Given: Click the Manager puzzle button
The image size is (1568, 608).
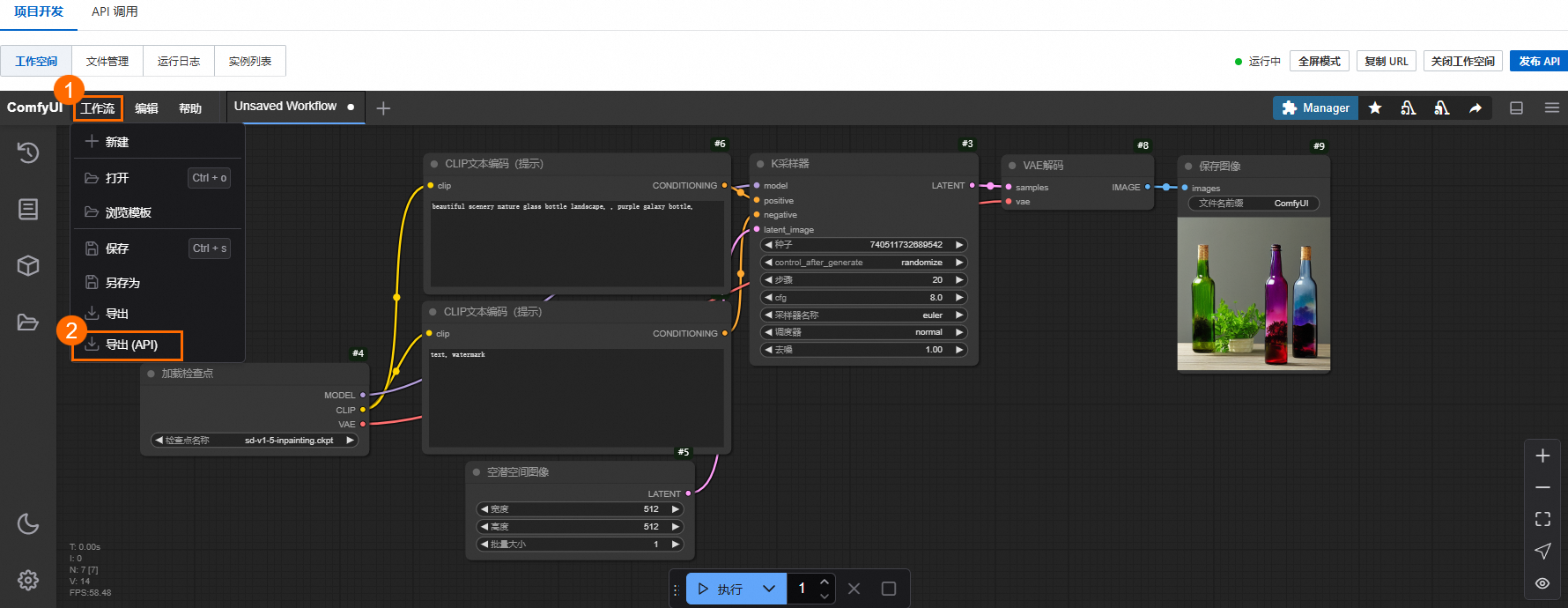Looking at the screenshot, I should point(1315,108).
